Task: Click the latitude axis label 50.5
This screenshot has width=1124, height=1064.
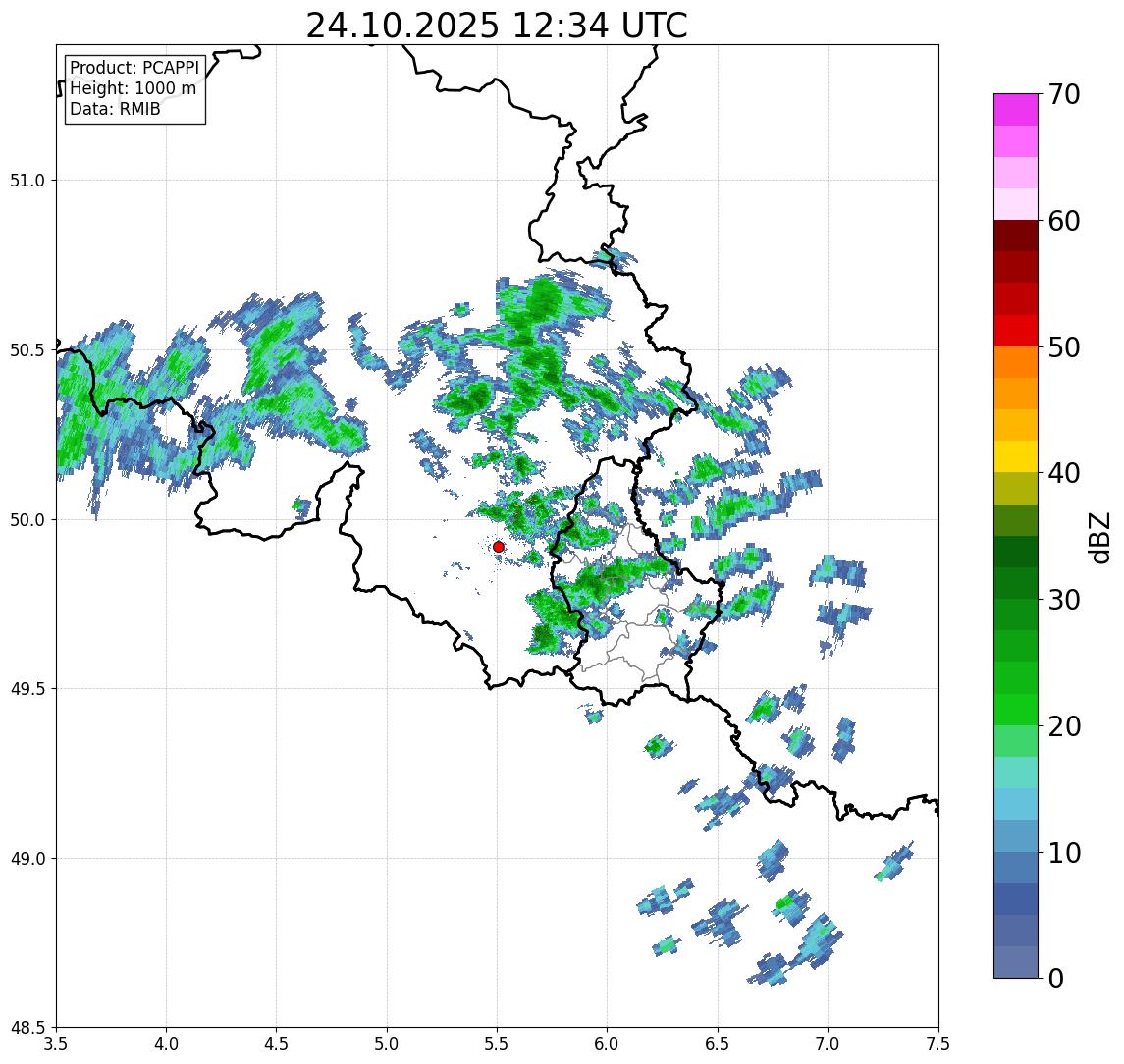Action: click(27, 350)
